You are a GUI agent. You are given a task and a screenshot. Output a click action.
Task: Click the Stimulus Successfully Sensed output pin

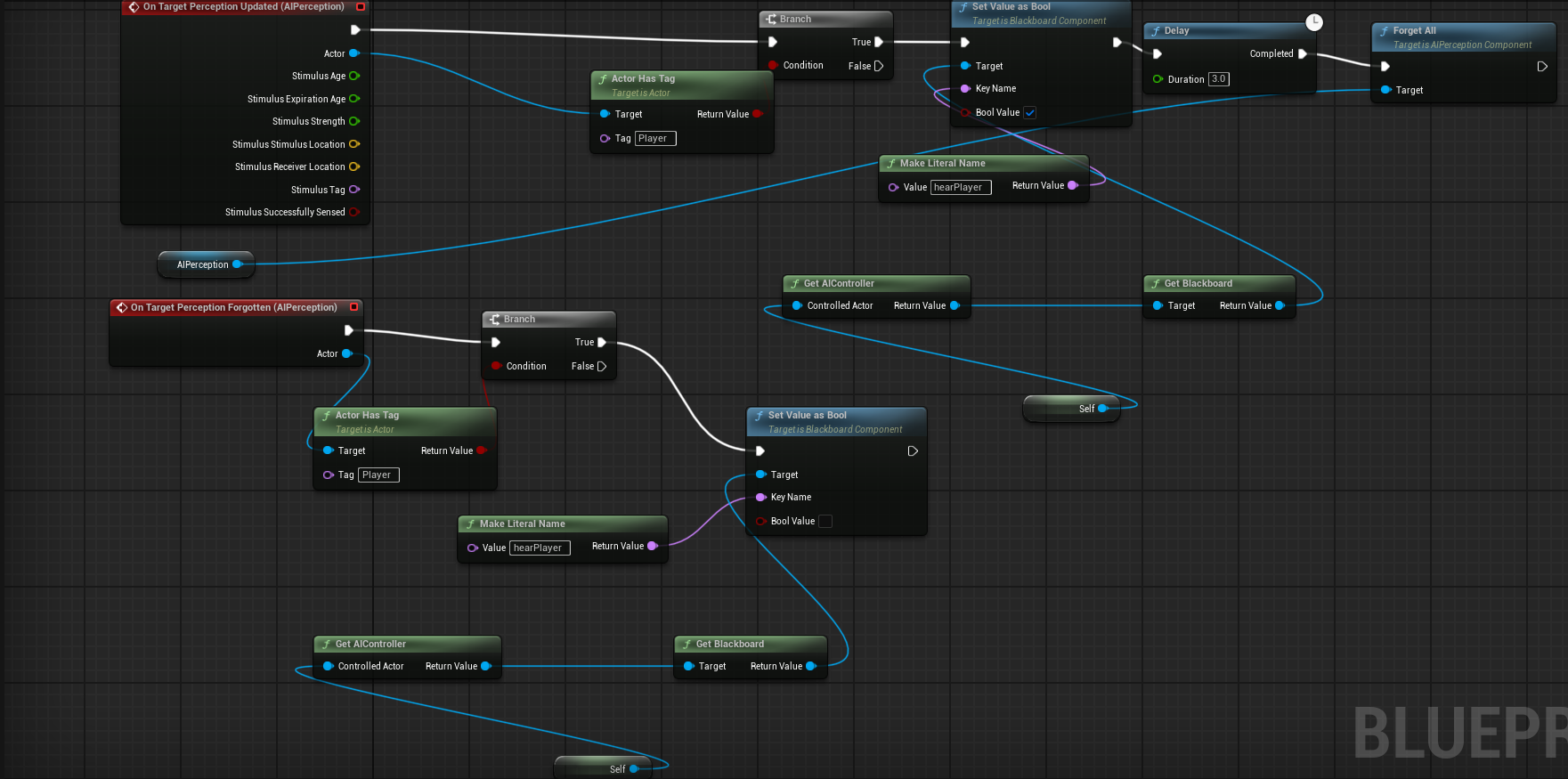click(x=354, y=212)
